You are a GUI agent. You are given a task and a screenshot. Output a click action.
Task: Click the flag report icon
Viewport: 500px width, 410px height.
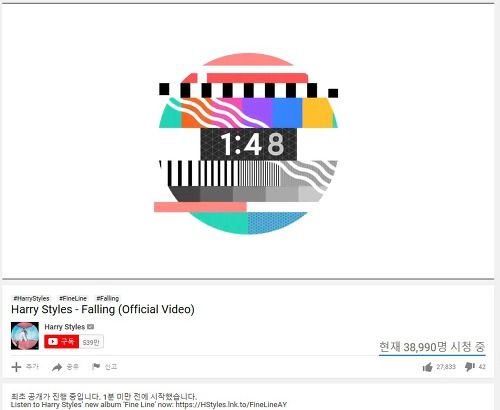(x=96, y=367)
